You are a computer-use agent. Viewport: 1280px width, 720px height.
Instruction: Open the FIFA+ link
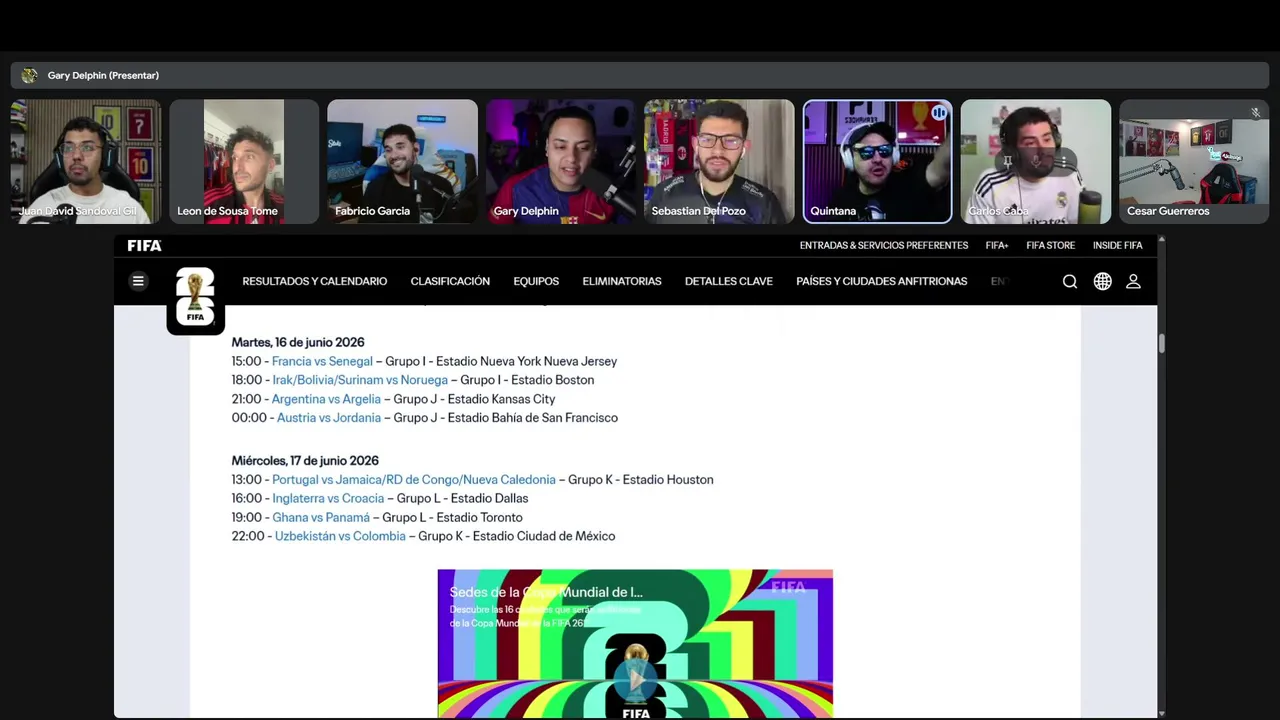point(997,245)
